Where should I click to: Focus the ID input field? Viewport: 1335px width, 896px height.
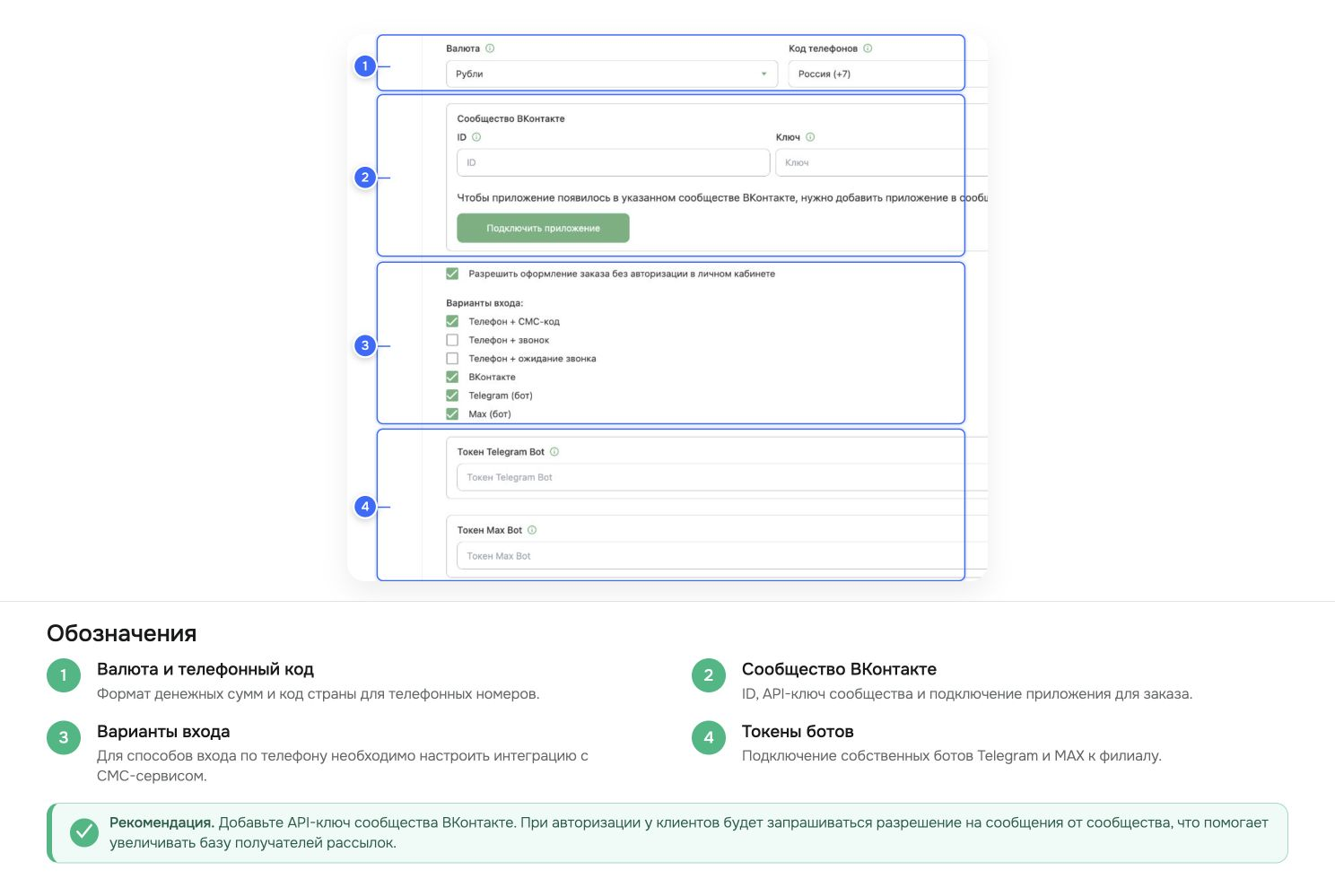click(x=613, y=162)
